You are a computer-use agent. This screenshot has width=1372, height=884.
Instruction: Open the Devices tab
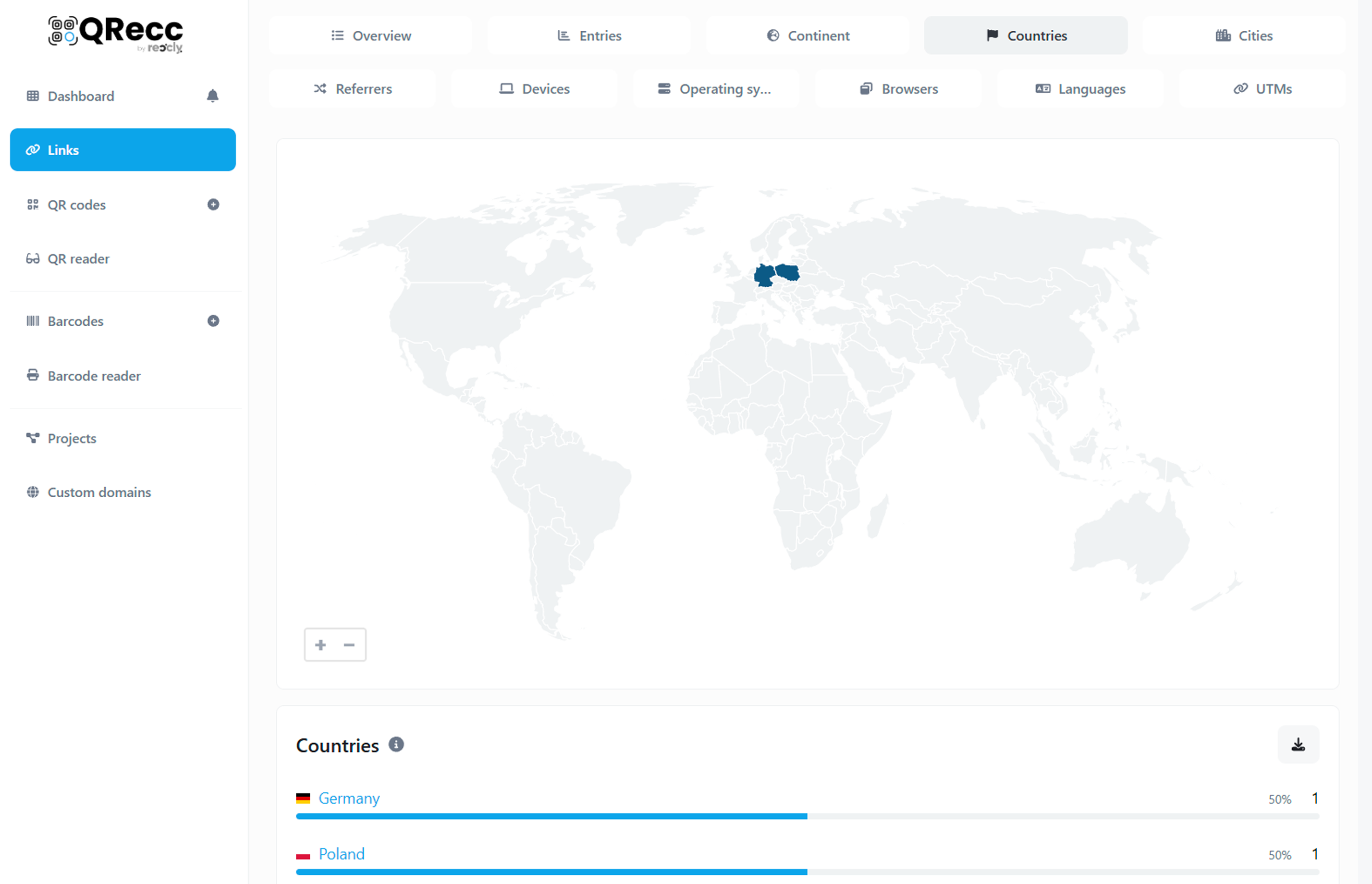[534, 89]
